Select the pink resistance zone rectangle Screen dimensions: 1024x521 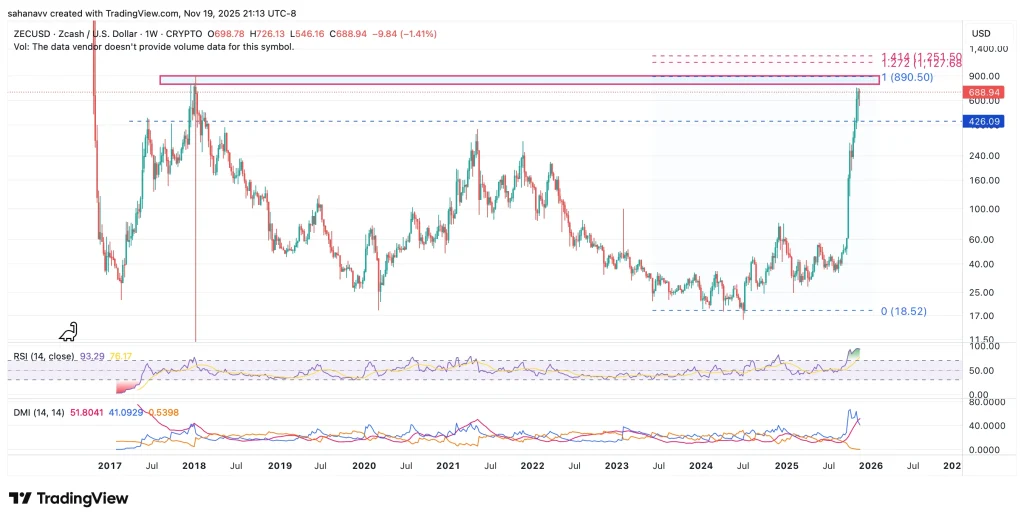click(x=519, y=79)
